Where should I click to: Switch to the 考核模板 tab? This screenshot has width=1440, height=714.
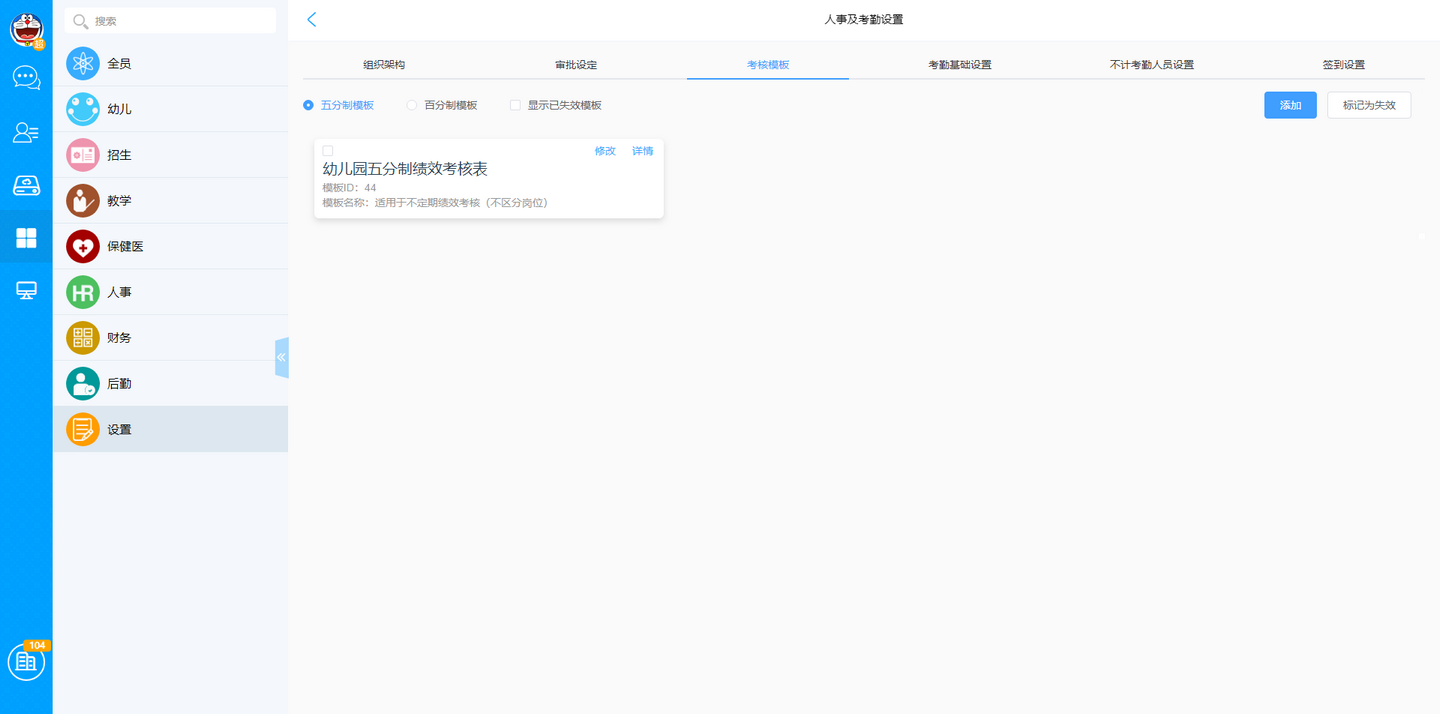point(768,65)
